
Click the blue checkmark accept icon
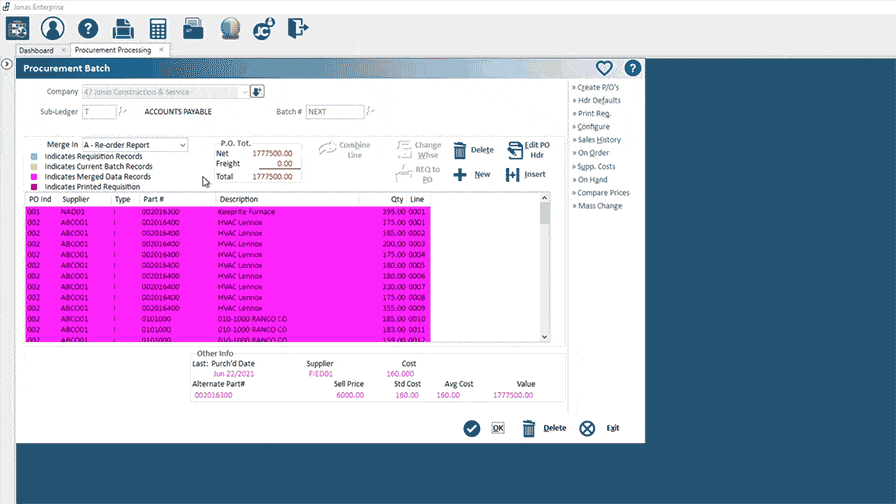tap(471, 428)
